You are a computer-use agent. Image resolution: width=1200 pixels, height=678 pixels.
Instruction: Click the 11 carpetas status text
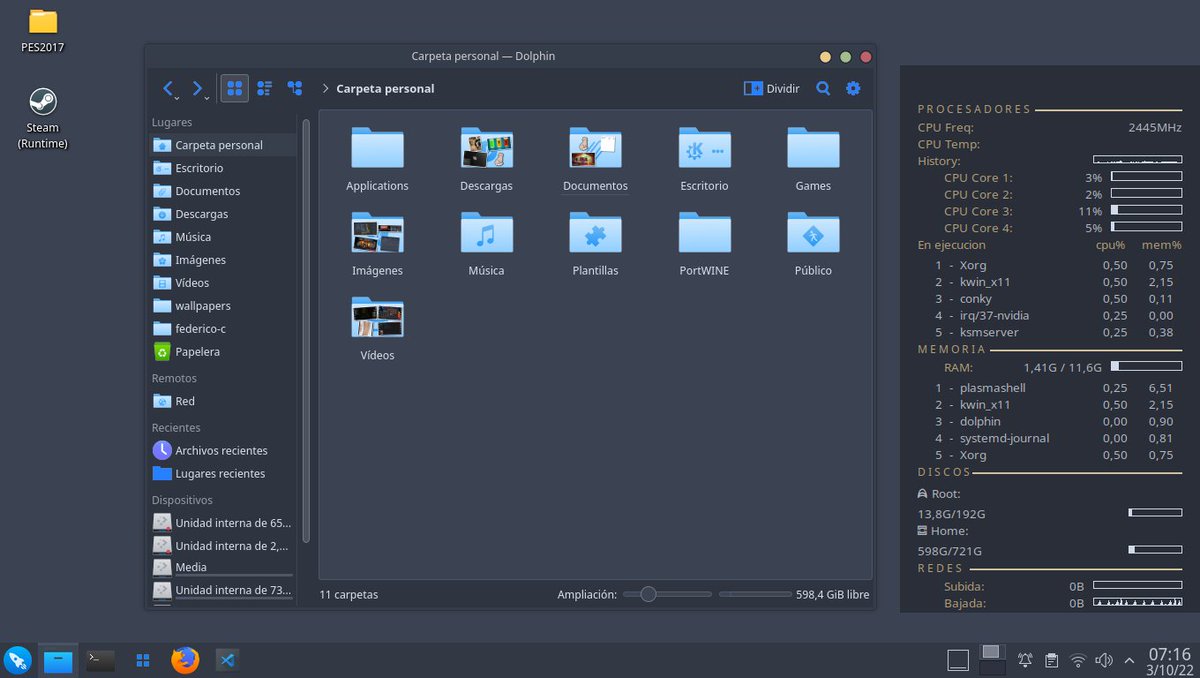(x=349, y=594)
